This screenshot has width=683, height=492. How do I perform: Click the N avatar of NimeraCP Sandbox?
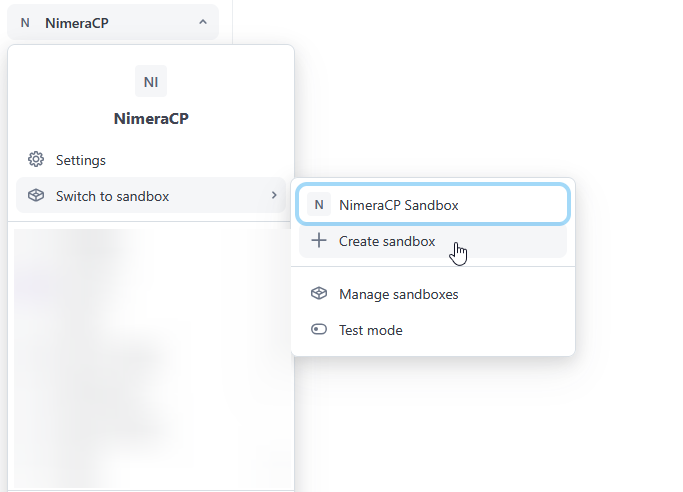(319, 205)
